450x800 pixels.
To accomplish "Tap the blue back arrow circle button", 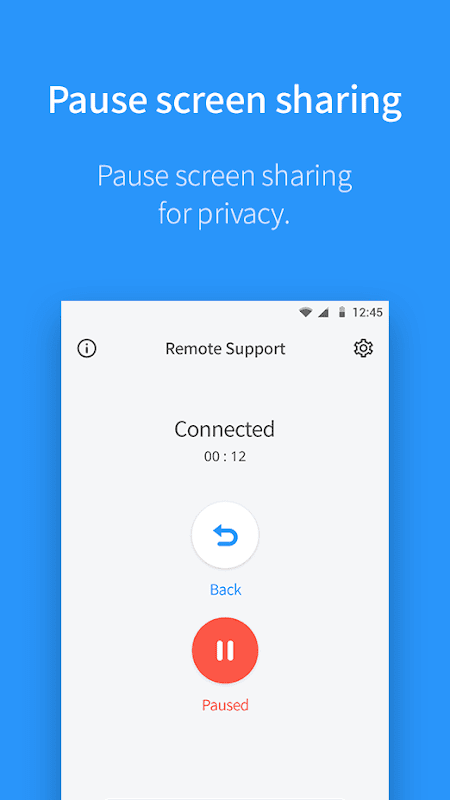I will coord(225,535).
